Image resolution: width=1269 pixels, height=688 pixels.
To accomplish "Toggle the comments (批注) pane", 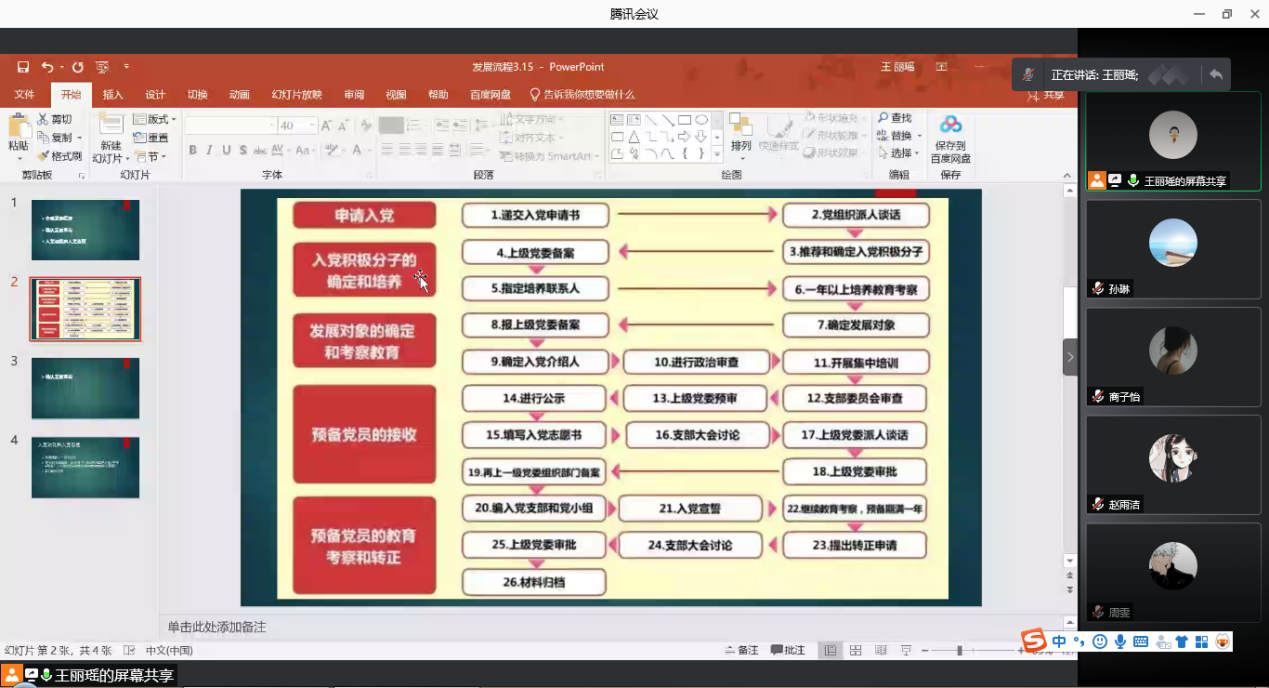I will pos(788,650).
